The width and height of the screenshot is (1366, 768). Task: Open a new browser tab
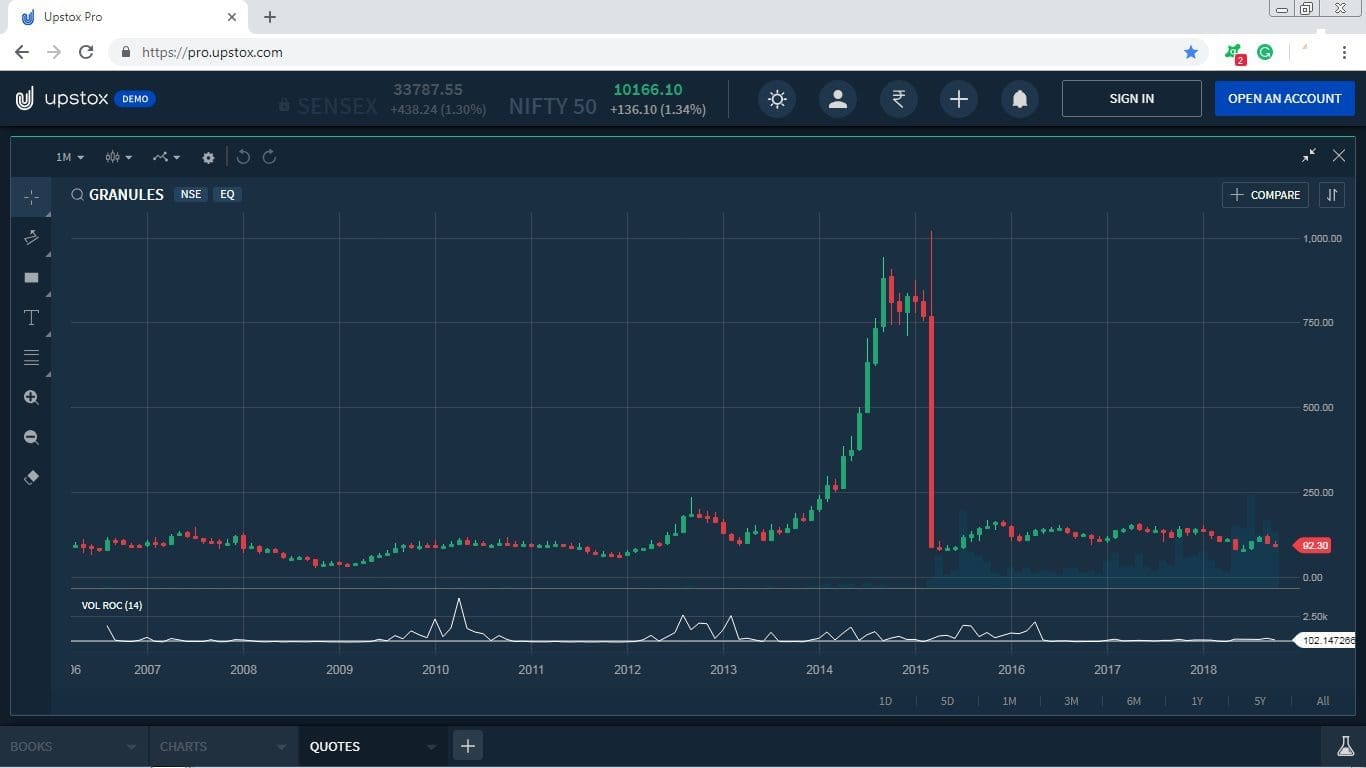coord(270,17)
